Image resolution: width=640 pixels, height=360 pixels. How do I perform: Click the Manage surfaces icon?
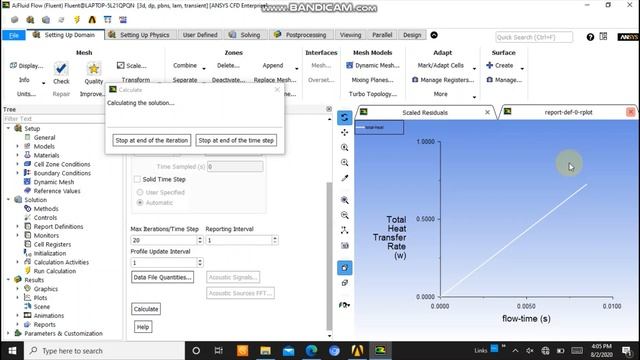pos(490,80)
